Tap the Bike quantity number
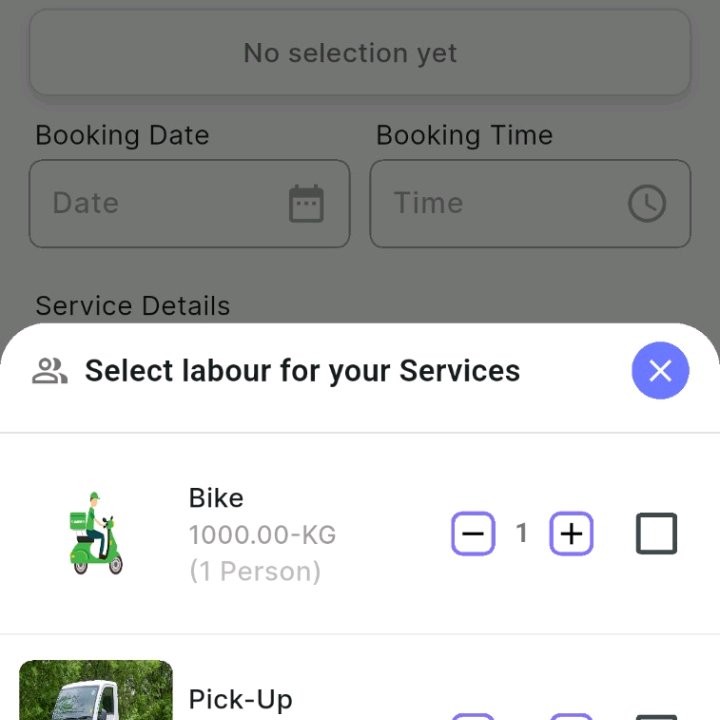The height and width of the screenshot is (720, 720). [x=521, y=534]
